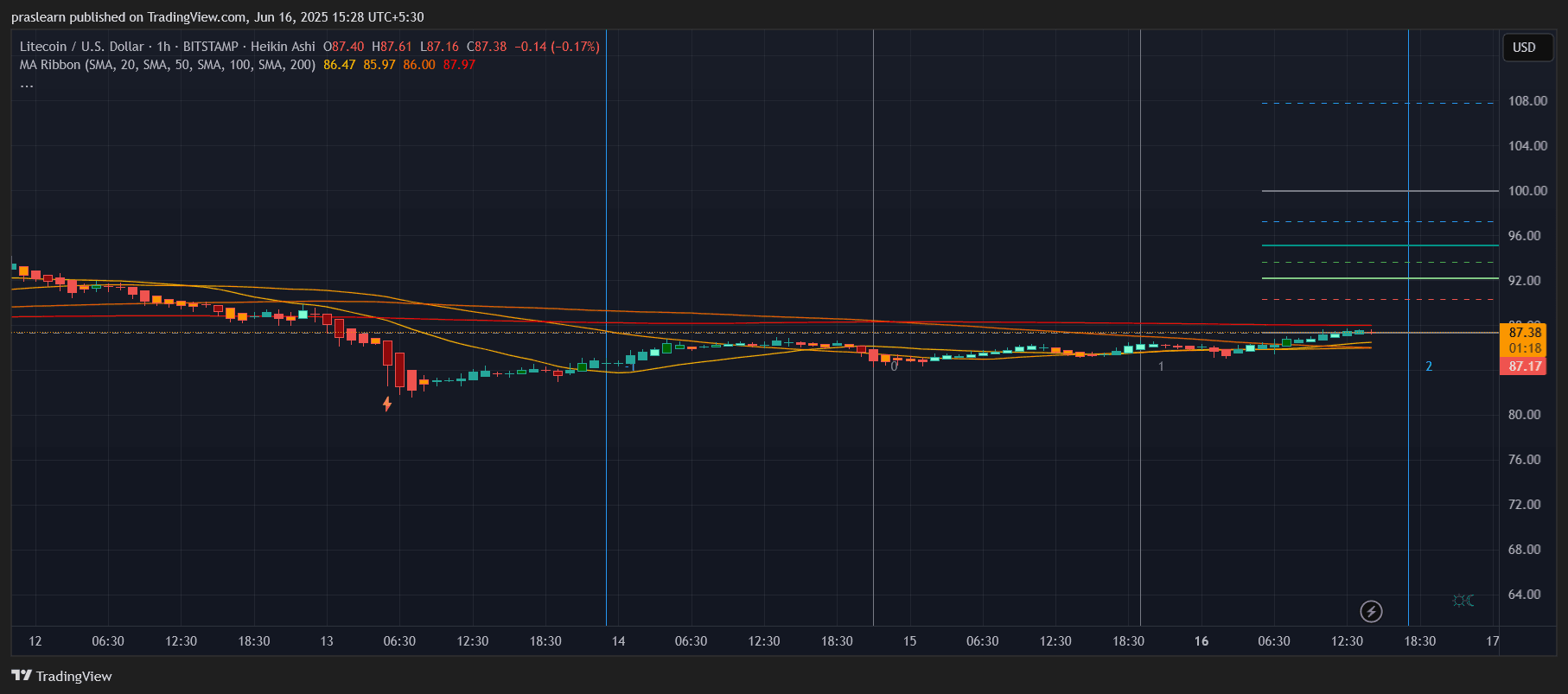Expand the collapsed legend three-dots row

click(x=27, y=84)
